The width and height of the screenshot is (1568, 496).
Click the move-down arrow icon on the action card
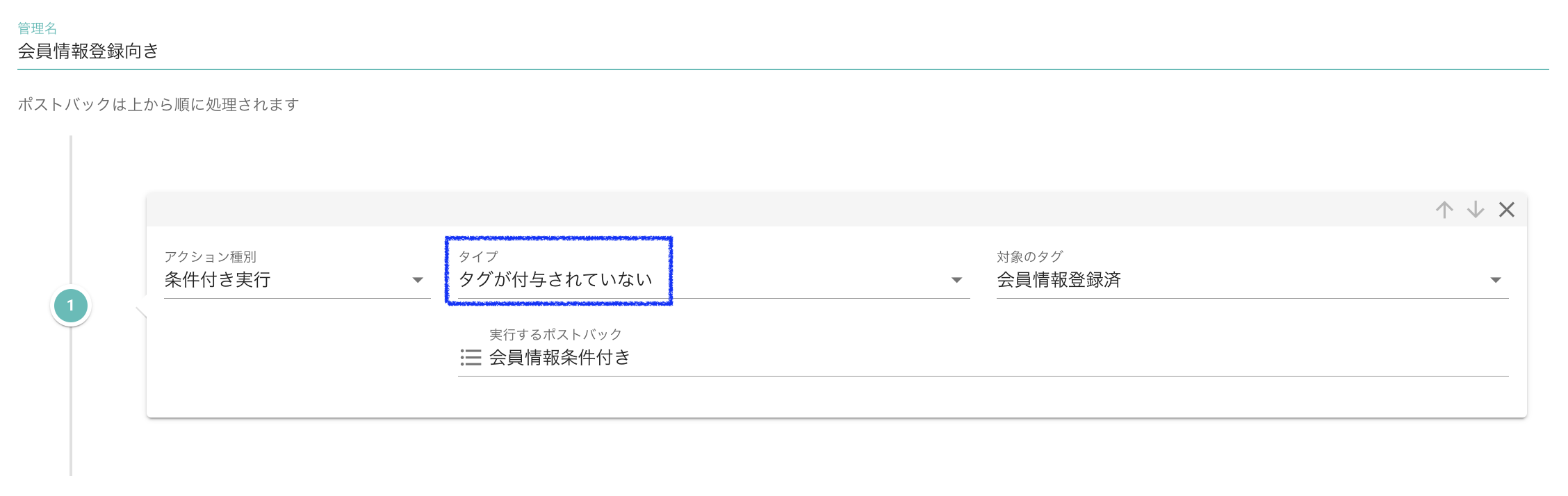tap(1476, 210)
